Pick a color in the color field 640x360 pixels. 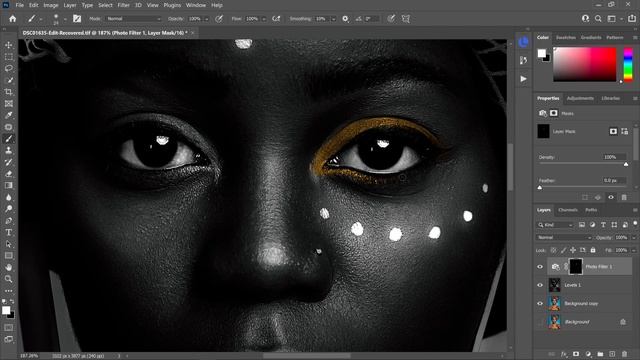[x=584, y=64]
